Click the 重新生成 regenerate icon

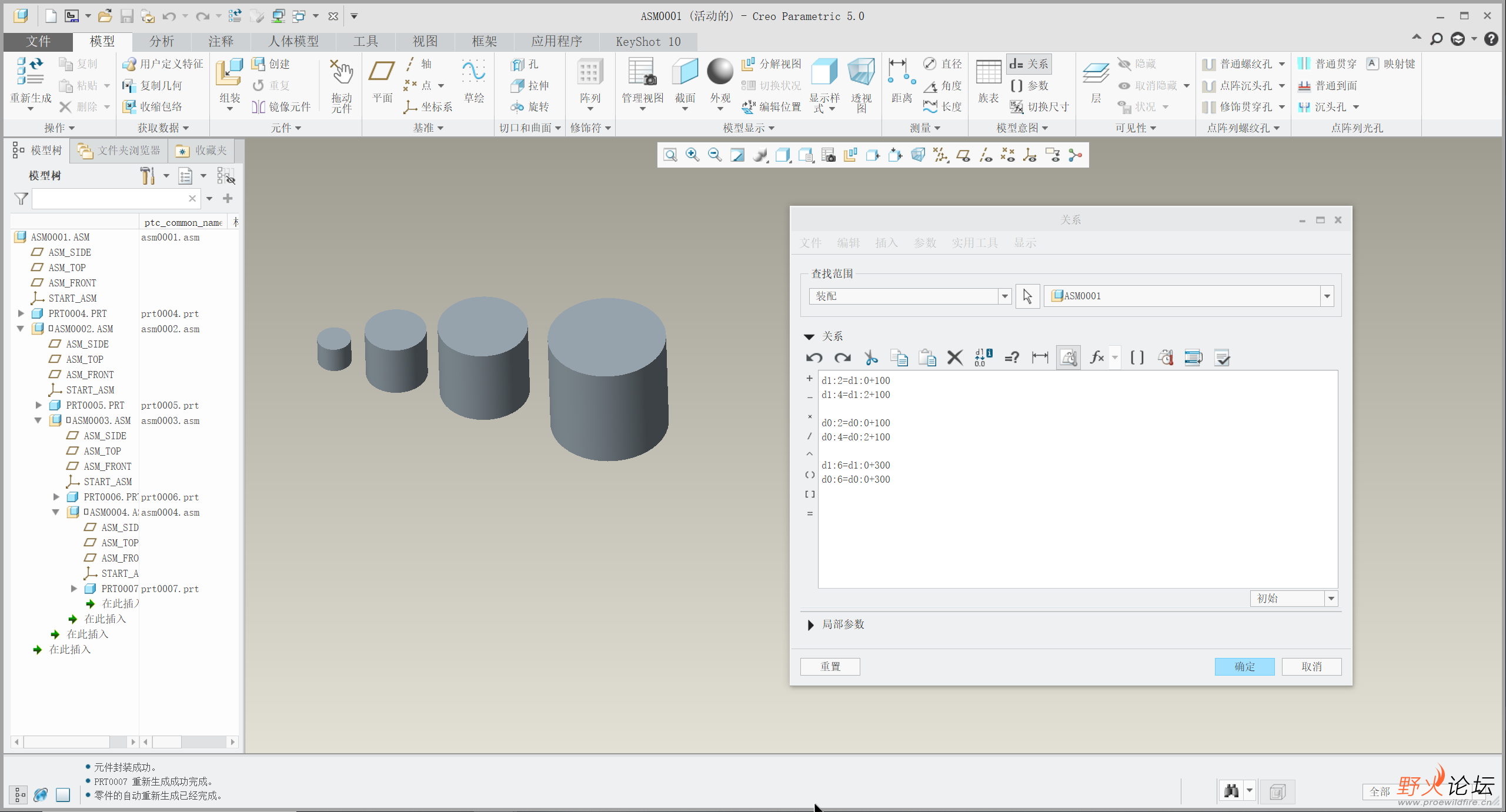click(30, 72)
